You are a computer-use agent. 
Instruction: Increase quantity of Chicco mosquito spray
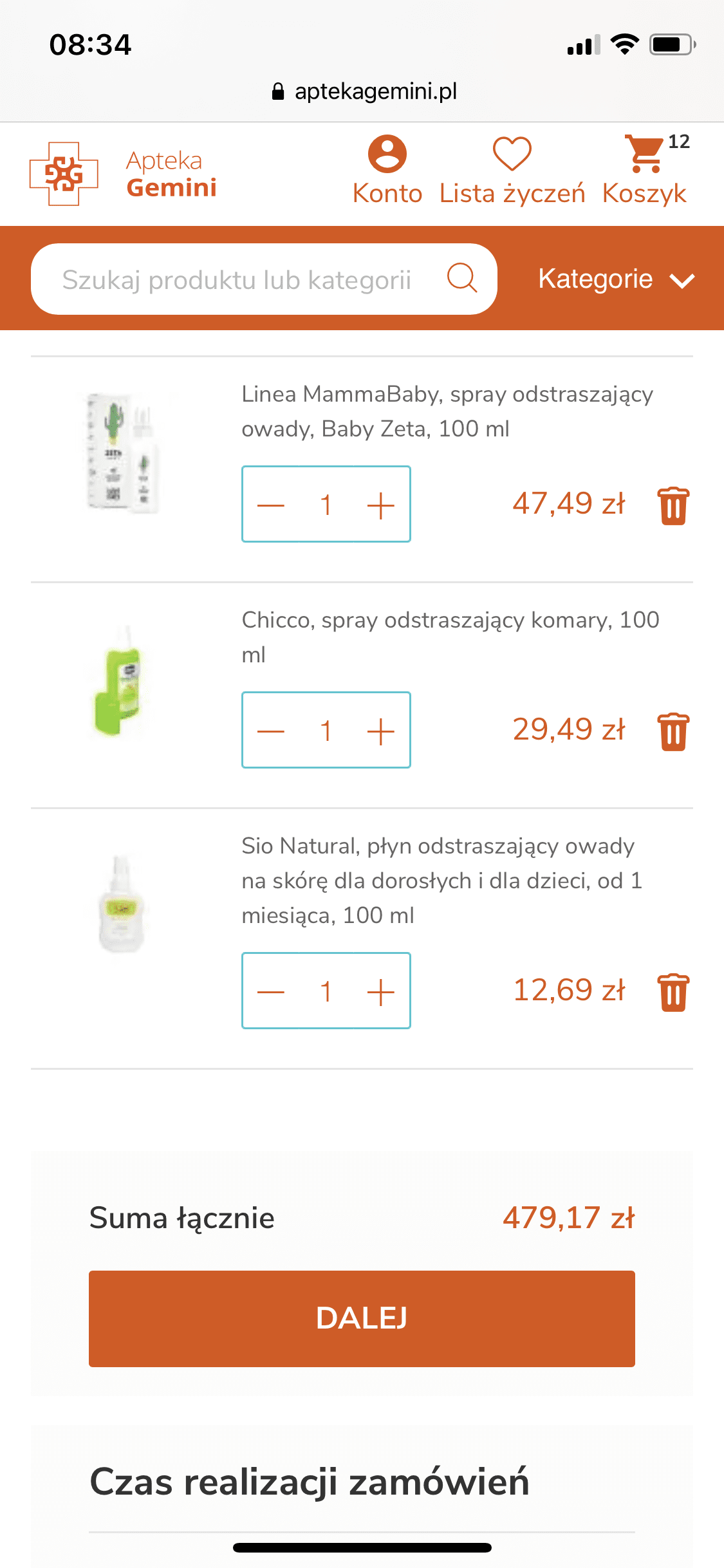tap(380, 731)
